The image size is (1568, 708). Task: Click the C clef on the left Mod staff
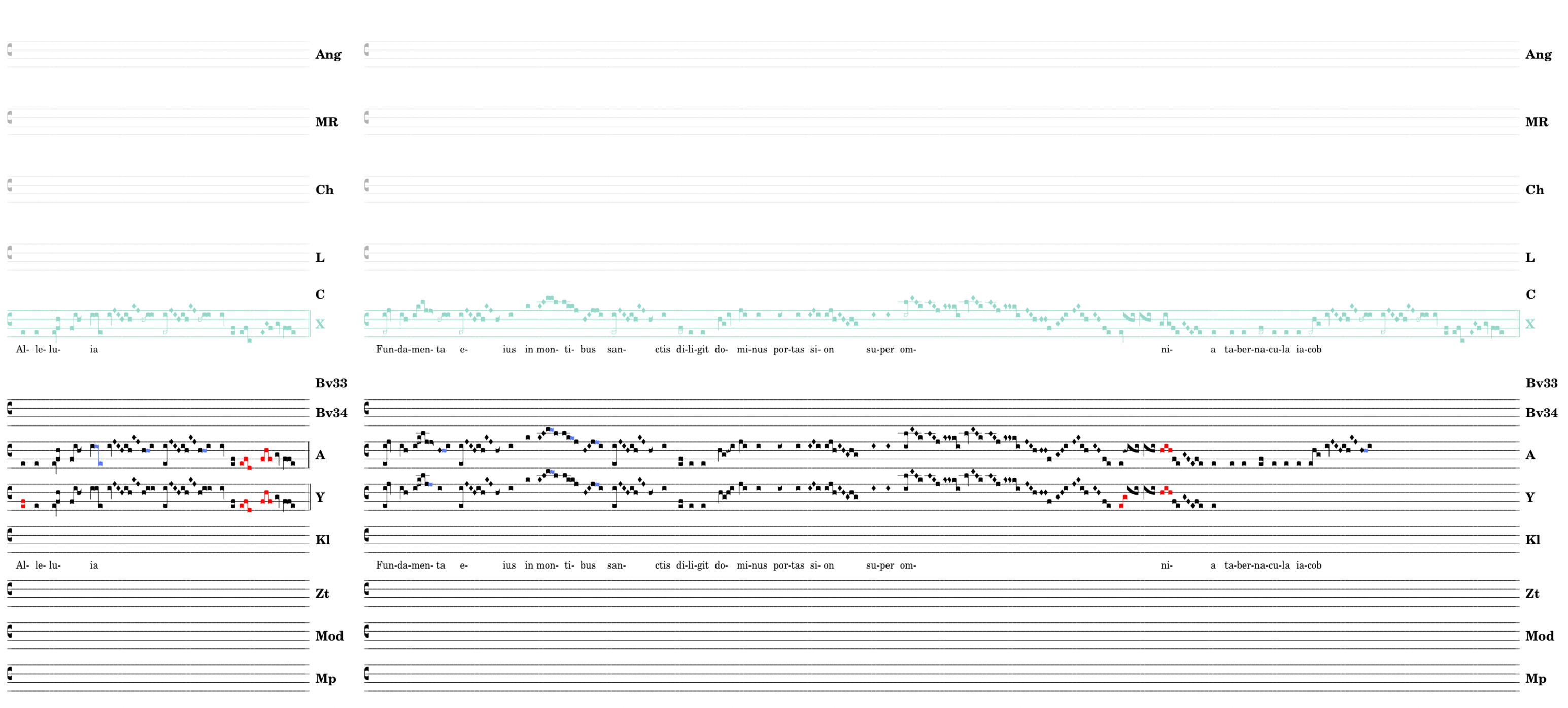(x=10, y=631)
